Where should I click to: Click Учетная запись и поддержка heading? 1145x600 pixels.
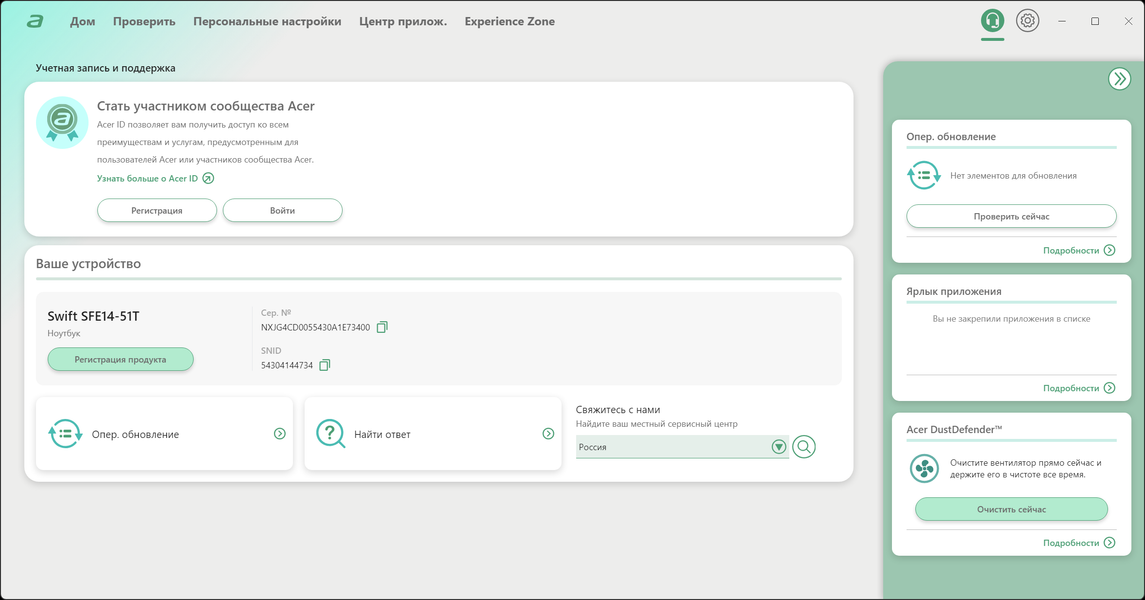[x=105, y=68]
